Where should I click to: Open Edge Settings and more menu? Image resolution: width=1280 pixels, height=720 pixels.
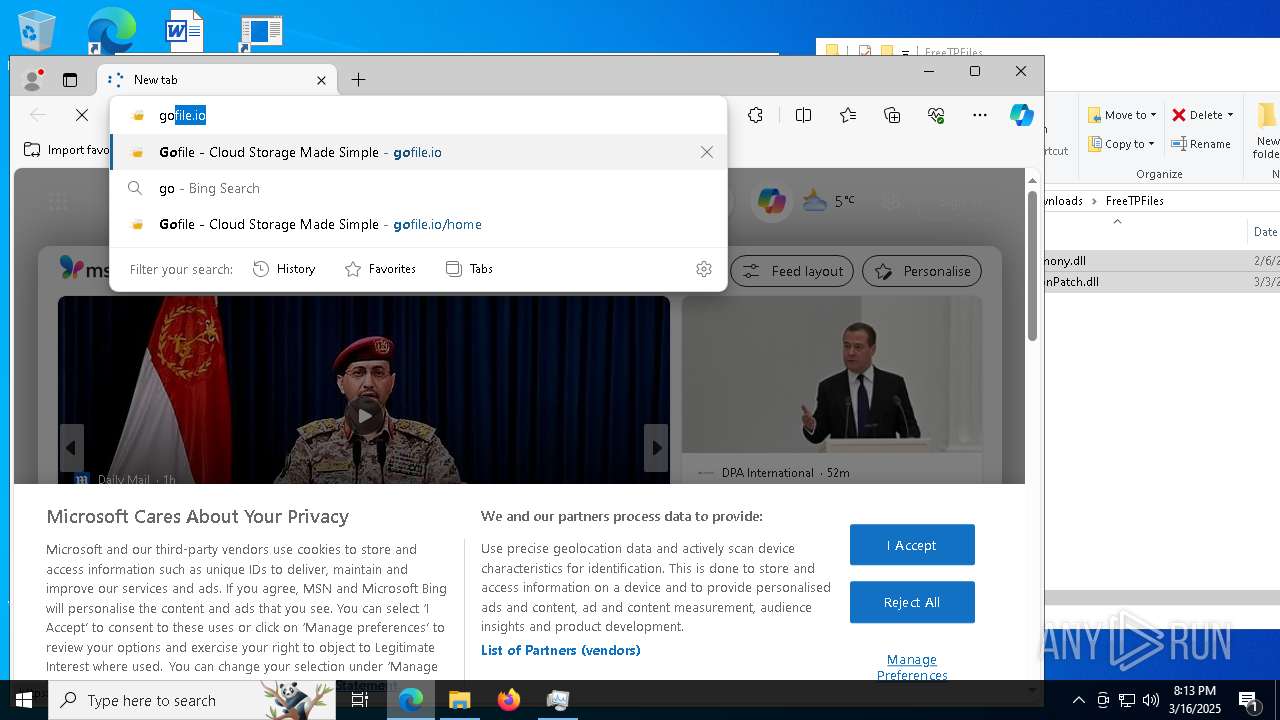(x=980, y=115)
